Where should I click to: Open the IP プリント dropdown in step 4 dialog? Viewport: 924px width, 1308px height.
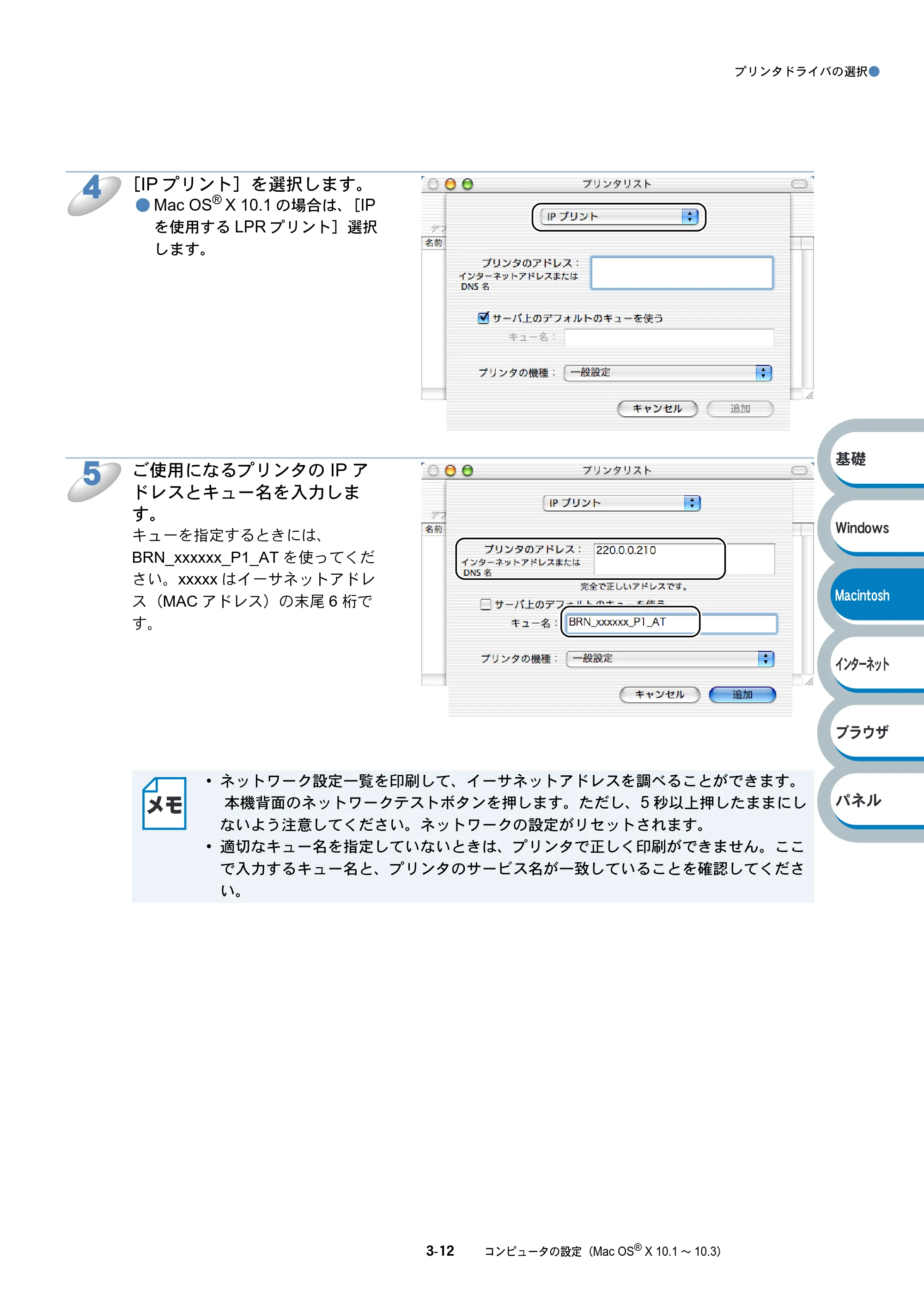(x=619, y=217)
